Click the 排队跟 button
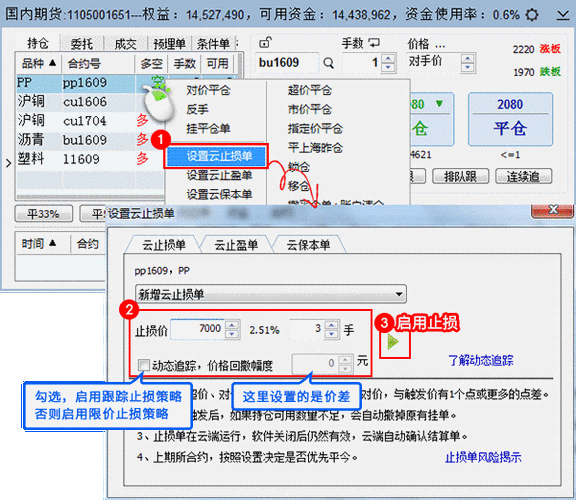 pos(460,177)
